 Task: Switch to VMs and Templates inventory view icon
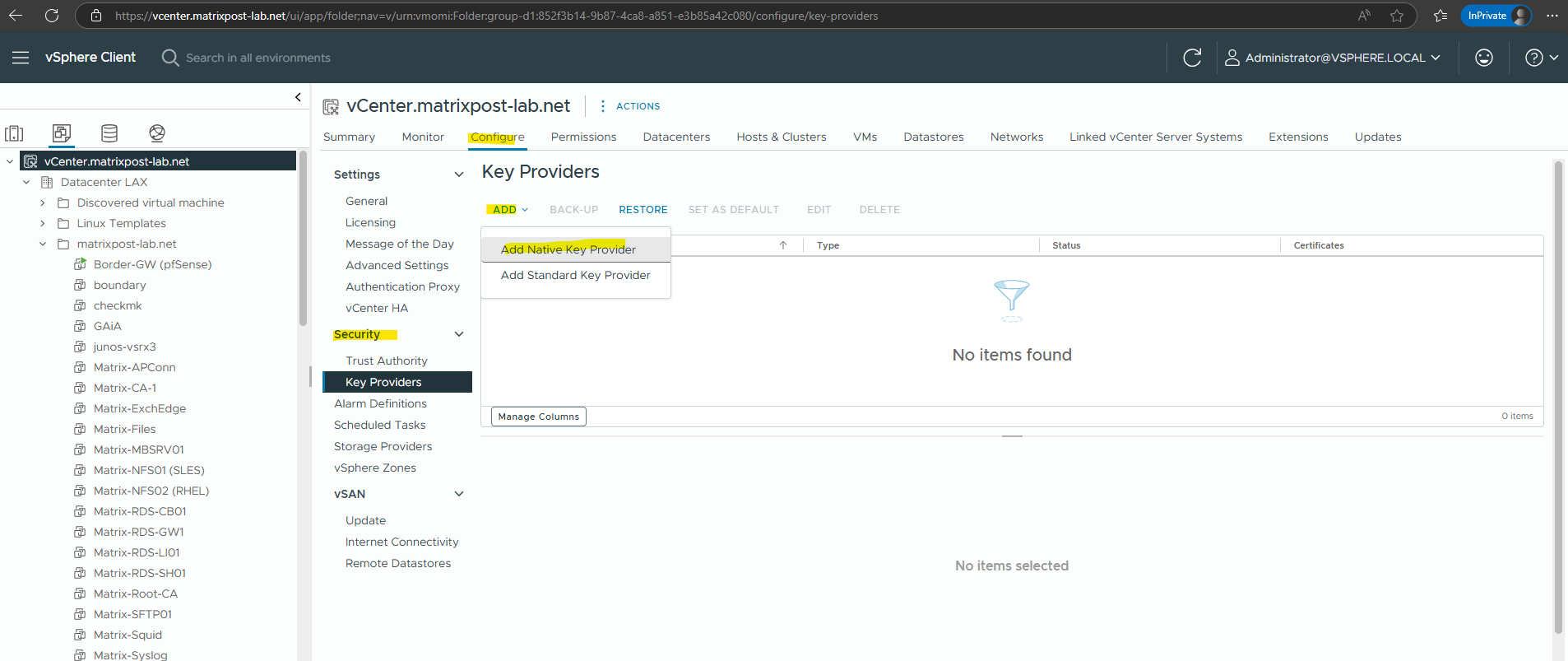pos(62,133)
